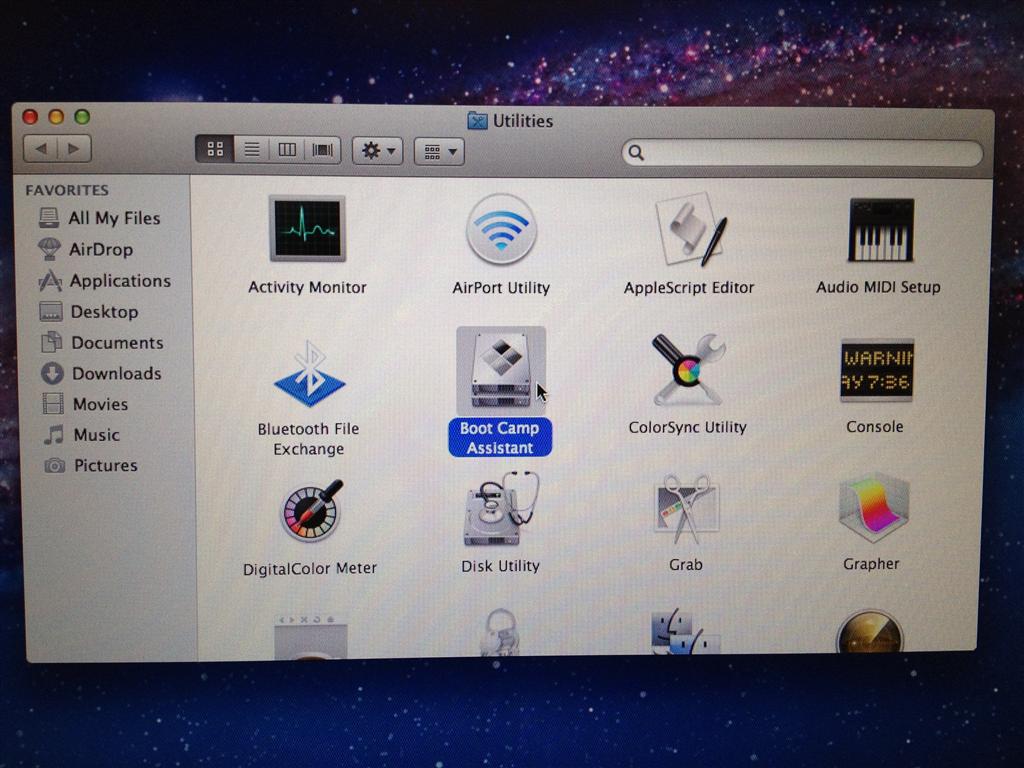This screenshot has width=1024, height=768.
Task: Click the "Grapher" label text
Action: click(x=871, y=564)
